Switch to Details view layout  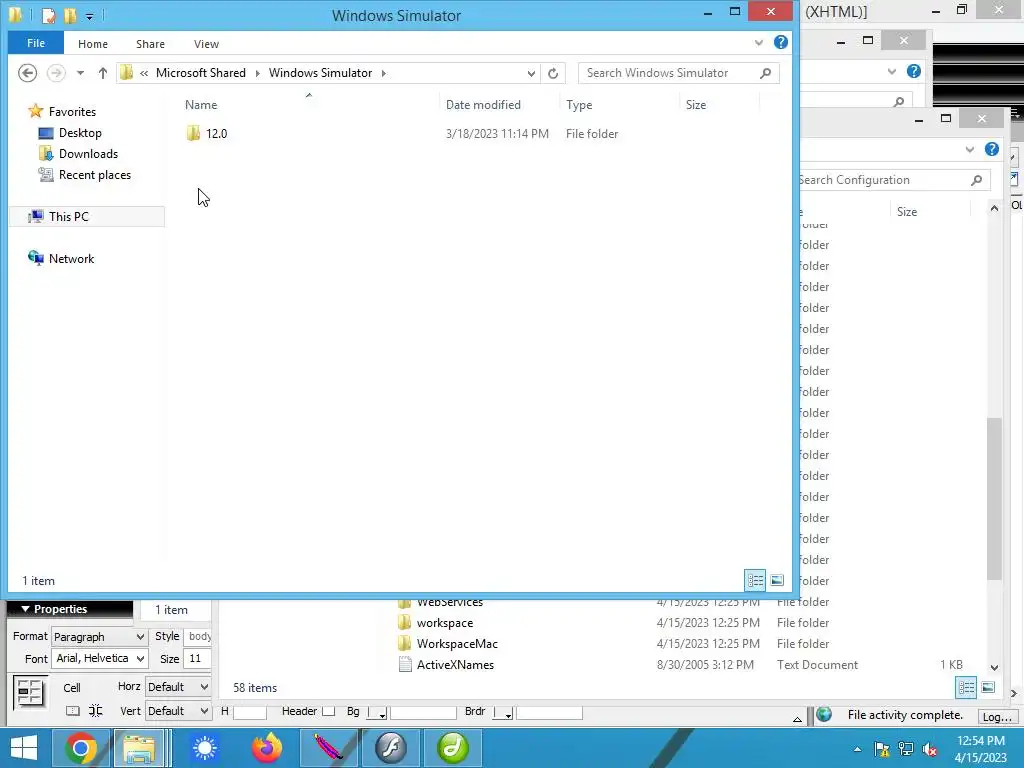[x=756, y=580]
